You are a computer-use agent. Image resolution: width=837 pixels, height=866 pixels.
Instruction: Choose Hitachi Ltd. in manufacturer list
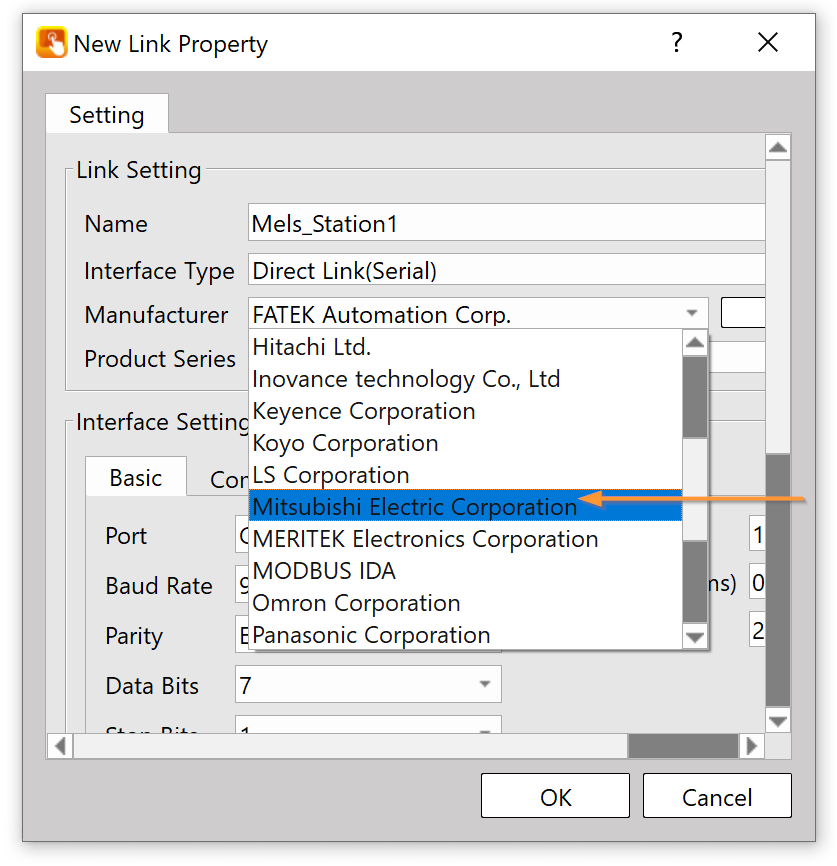312,347
